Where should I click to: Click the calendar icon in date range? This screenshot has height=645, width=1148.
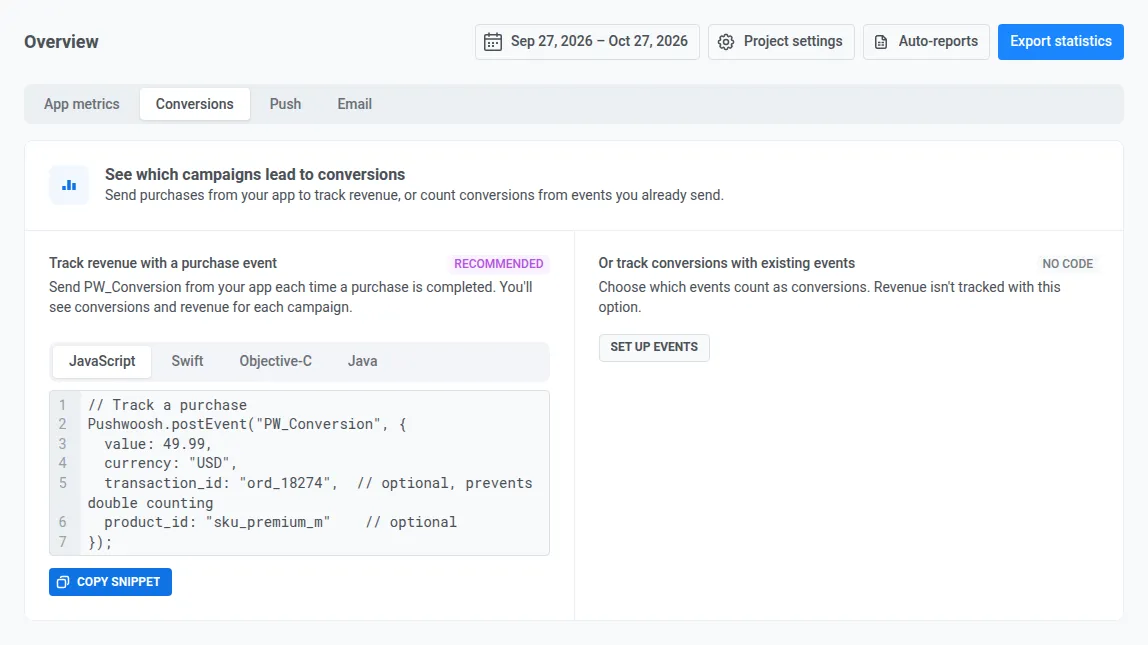(493, 42)
